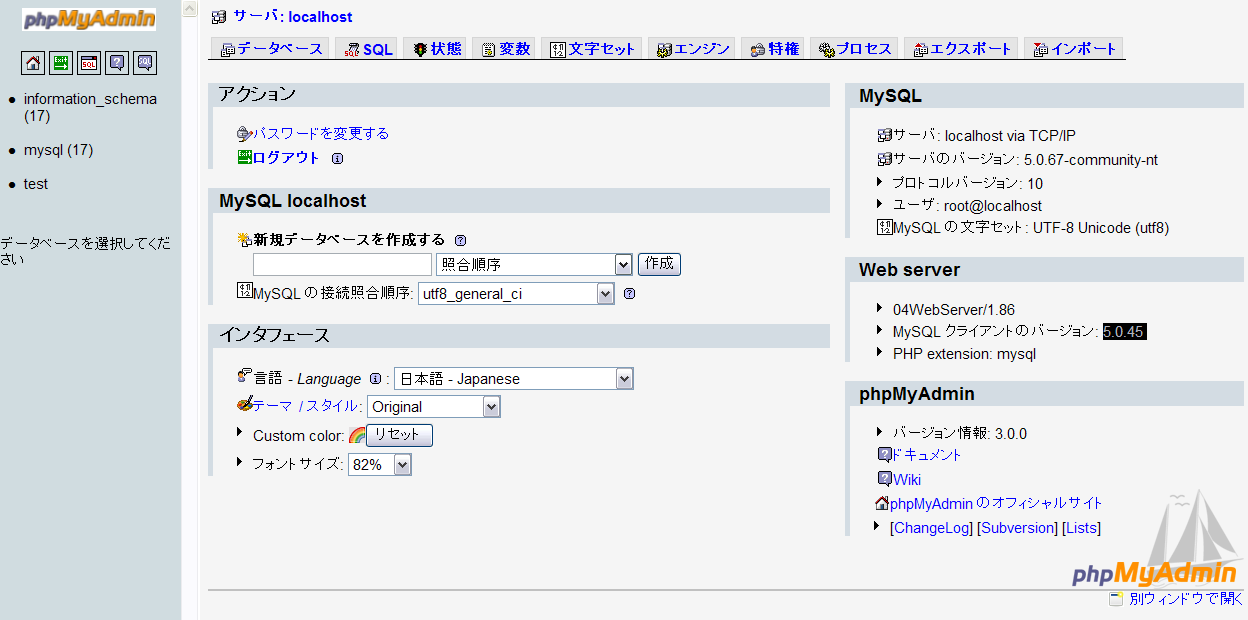Click help icon beside 新規データベースを作成する
This screenshot has height=620, width=1248.
pos(460,240)
